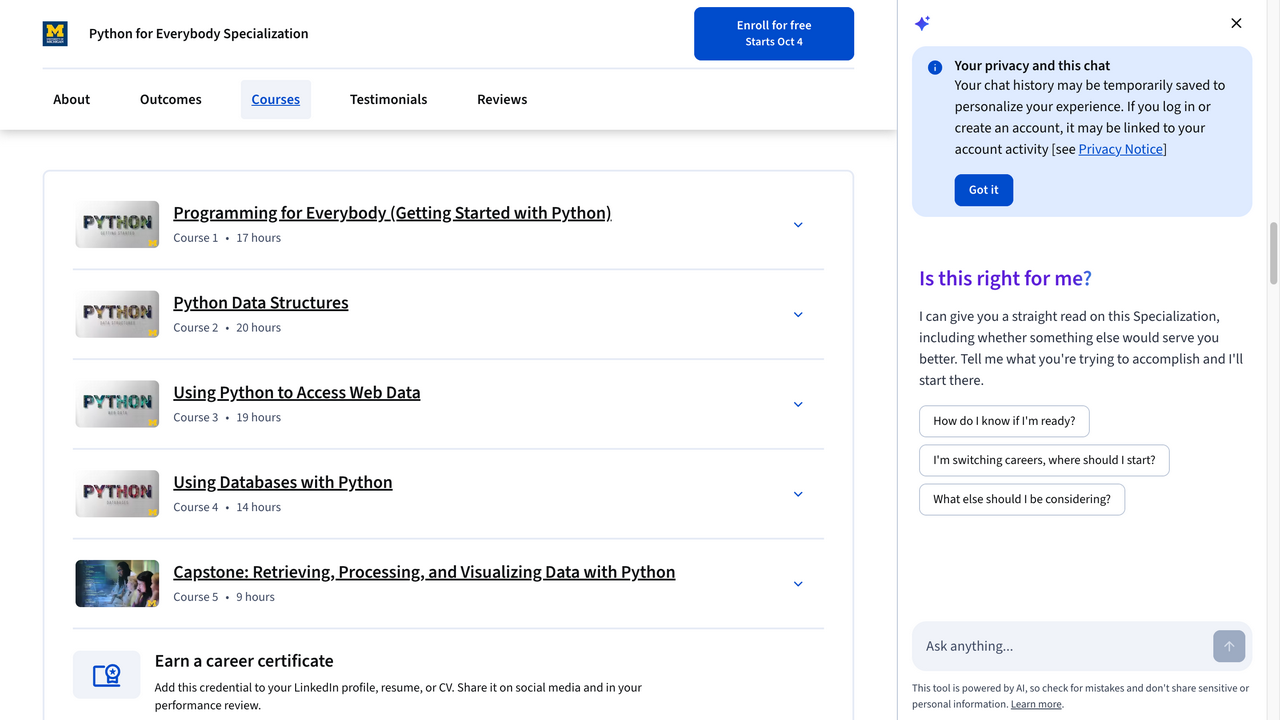Expand Python Data Structures course chevron
This screenshot has height=720, width=1280.
pyautogui.click(x=798, y=315)
